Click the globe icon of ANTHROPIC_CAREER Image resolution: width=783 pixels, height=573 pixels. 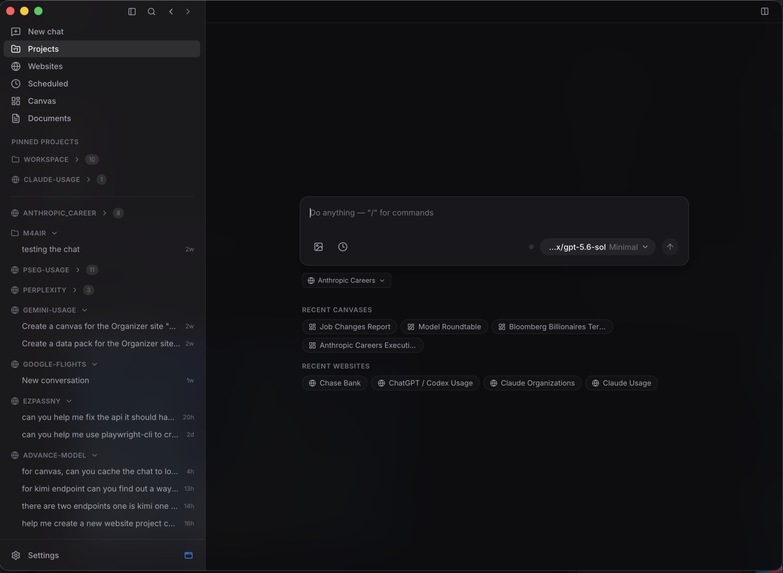coord(15,213)
